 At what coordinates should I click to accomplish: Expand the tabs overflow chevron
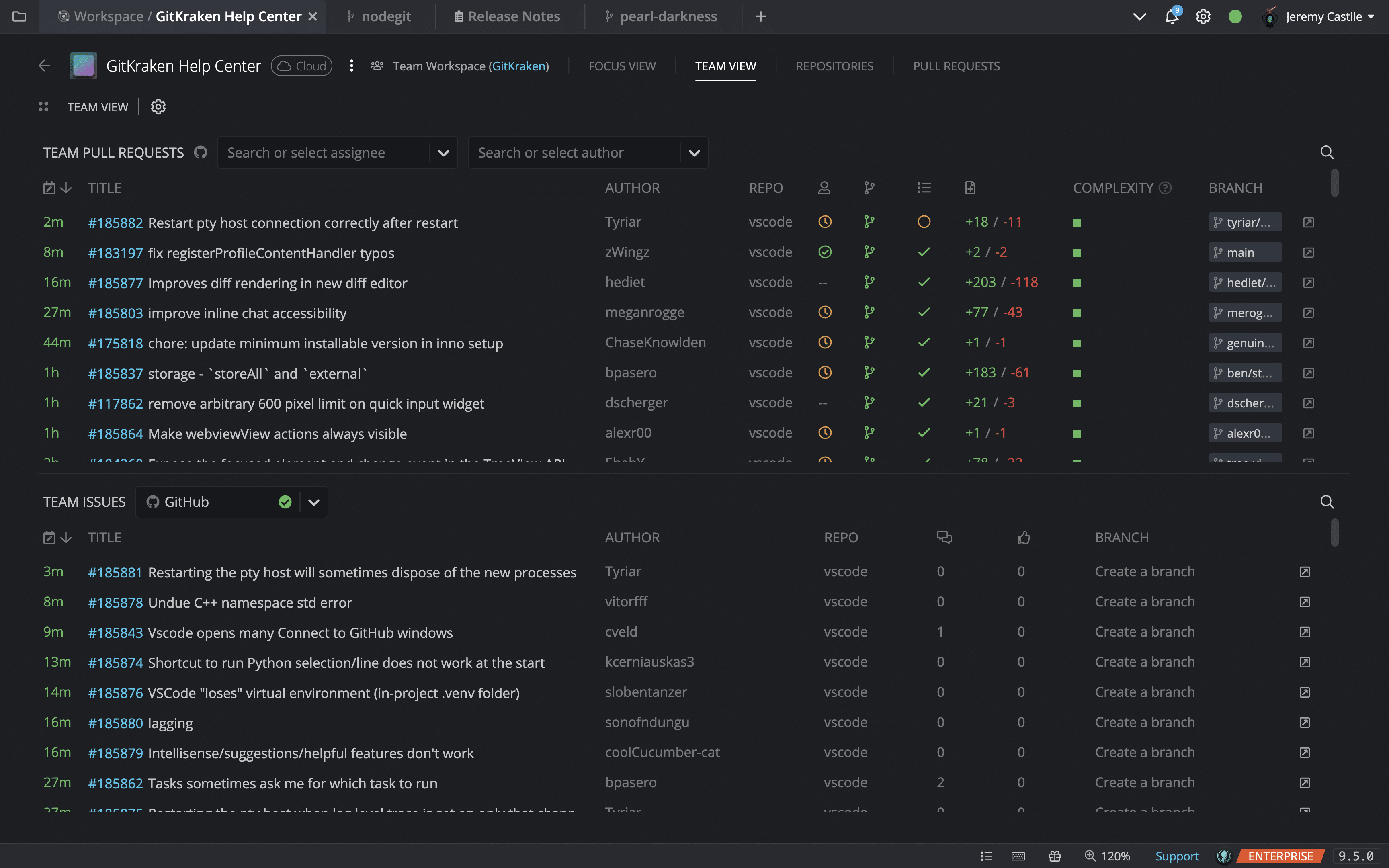pos(1140,16)
